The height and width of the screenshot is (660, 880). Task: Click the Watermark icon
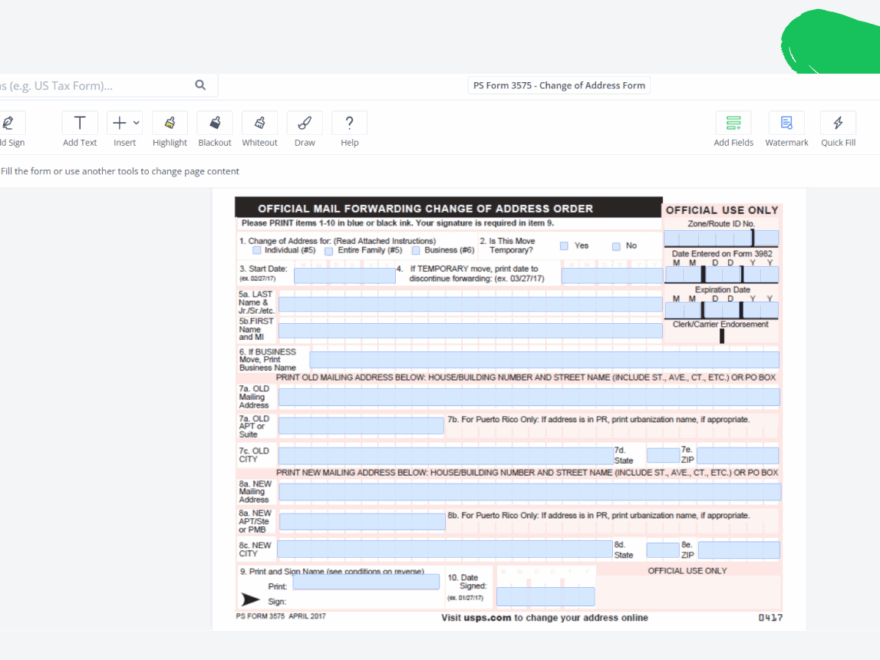point(786,123)
